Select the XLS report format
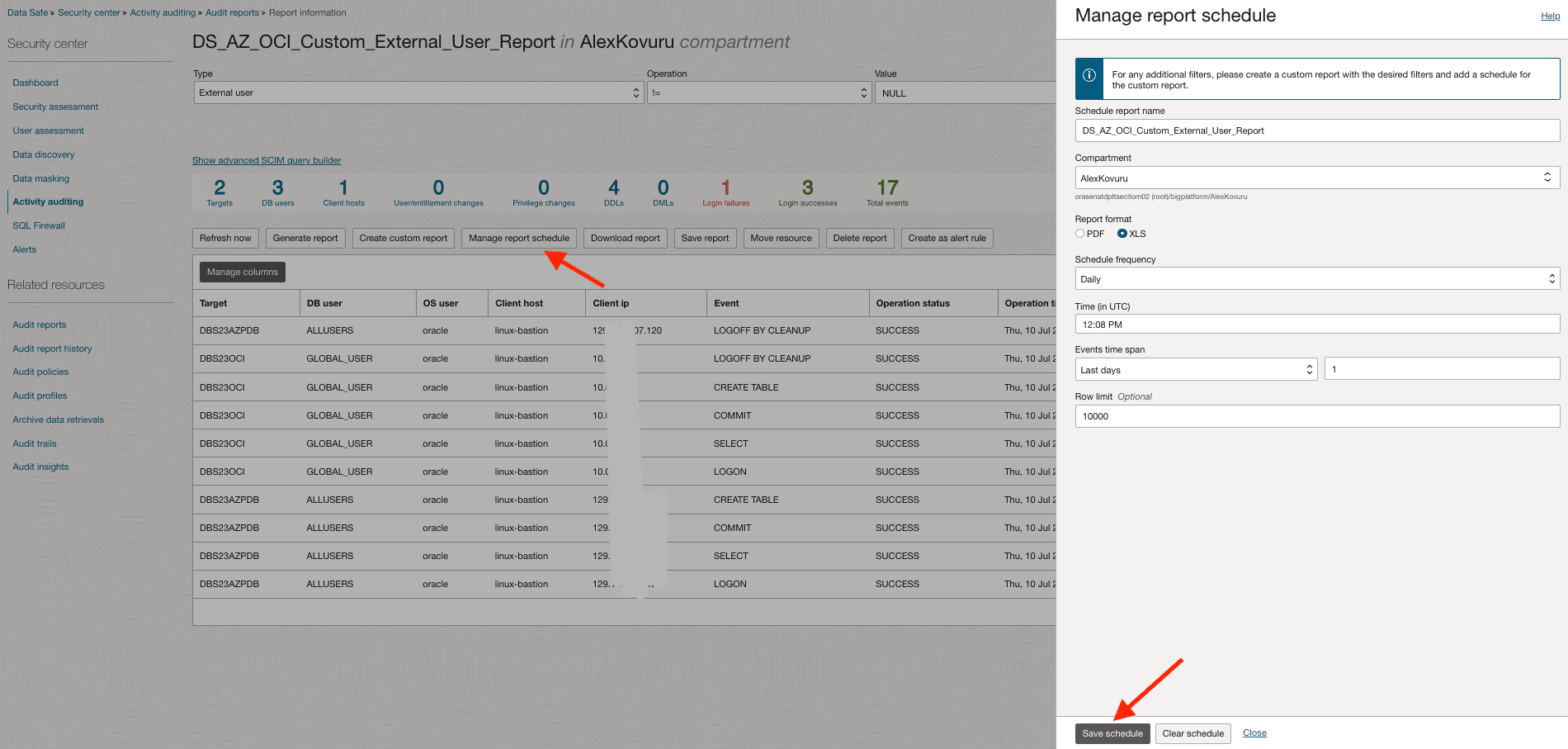Viewport: 1568px width, 749px height. tap(1121, 234)
